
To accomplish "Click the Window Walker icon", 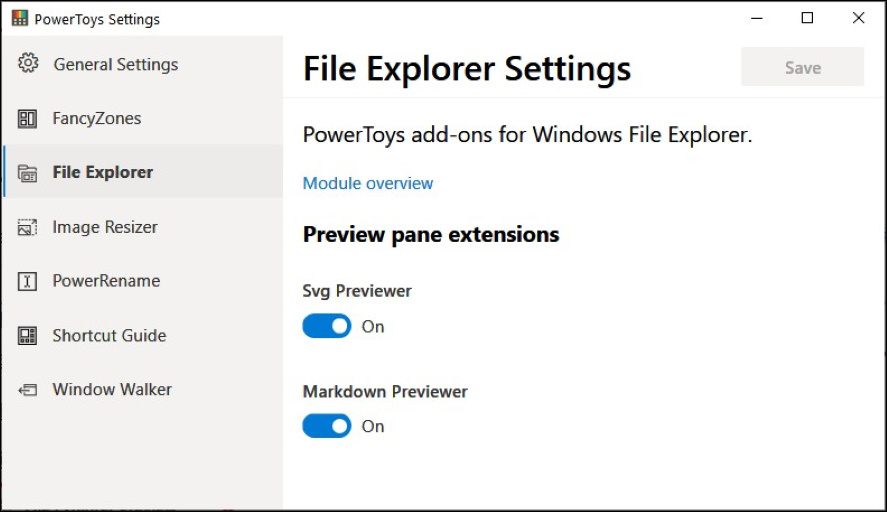I will [x=28, y=390].
